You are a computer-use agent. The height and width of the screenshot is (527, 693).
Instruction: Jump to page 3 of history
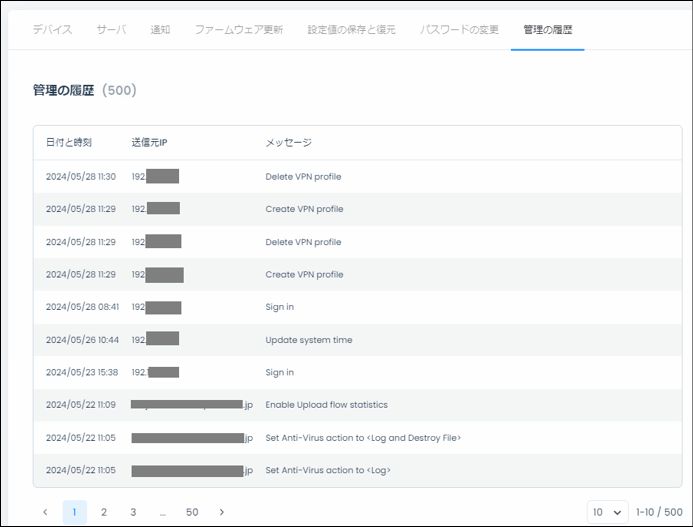tap(133, 512)
